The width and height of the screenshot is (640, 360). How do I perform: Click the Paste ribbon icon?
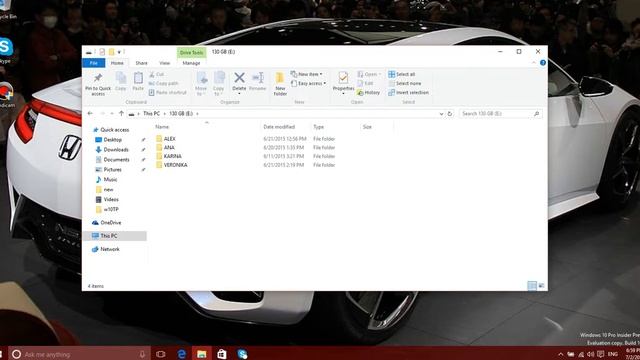138,78
